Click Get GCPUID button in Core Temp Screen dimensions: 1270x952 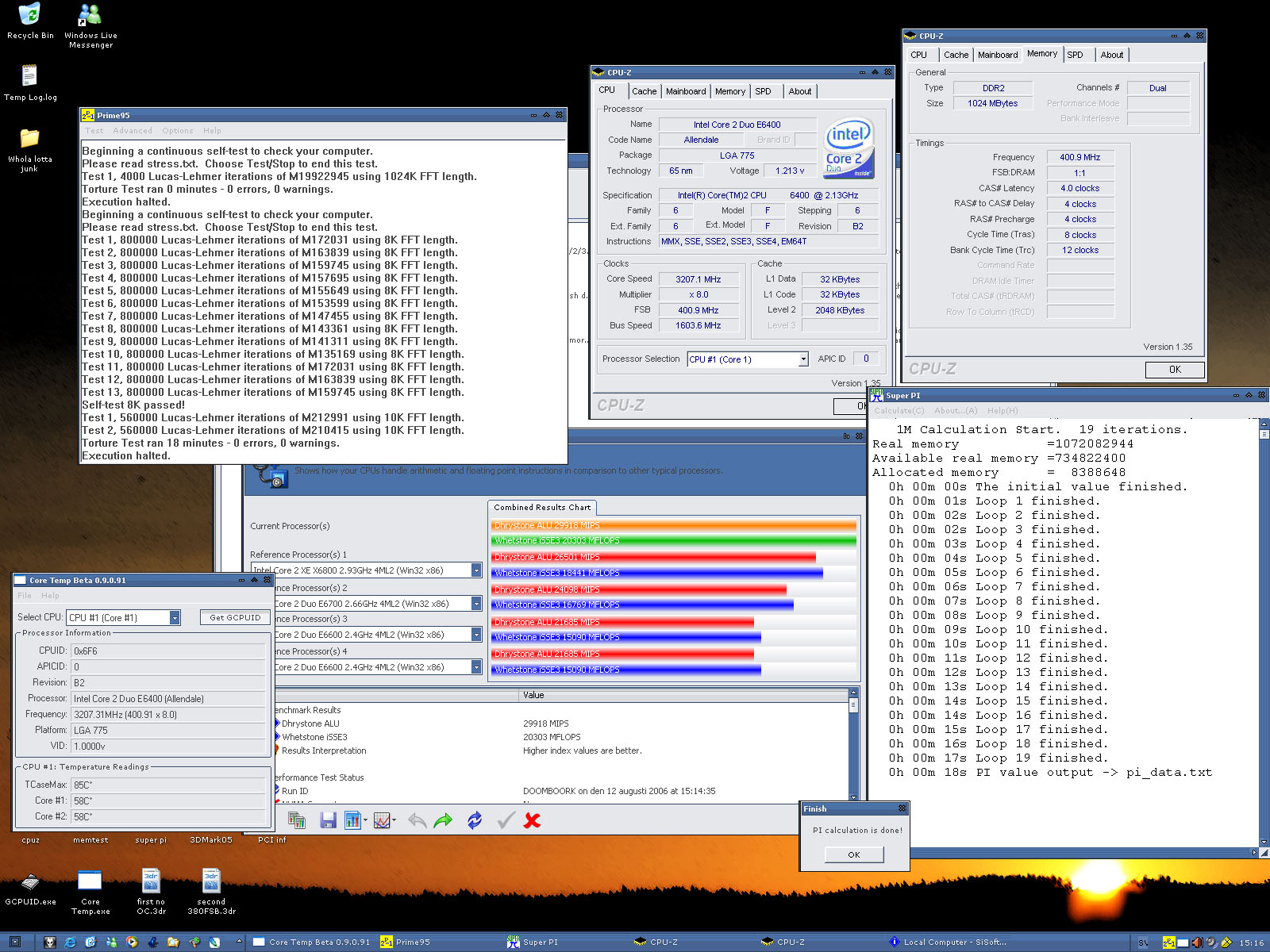[x=235, y=617]
